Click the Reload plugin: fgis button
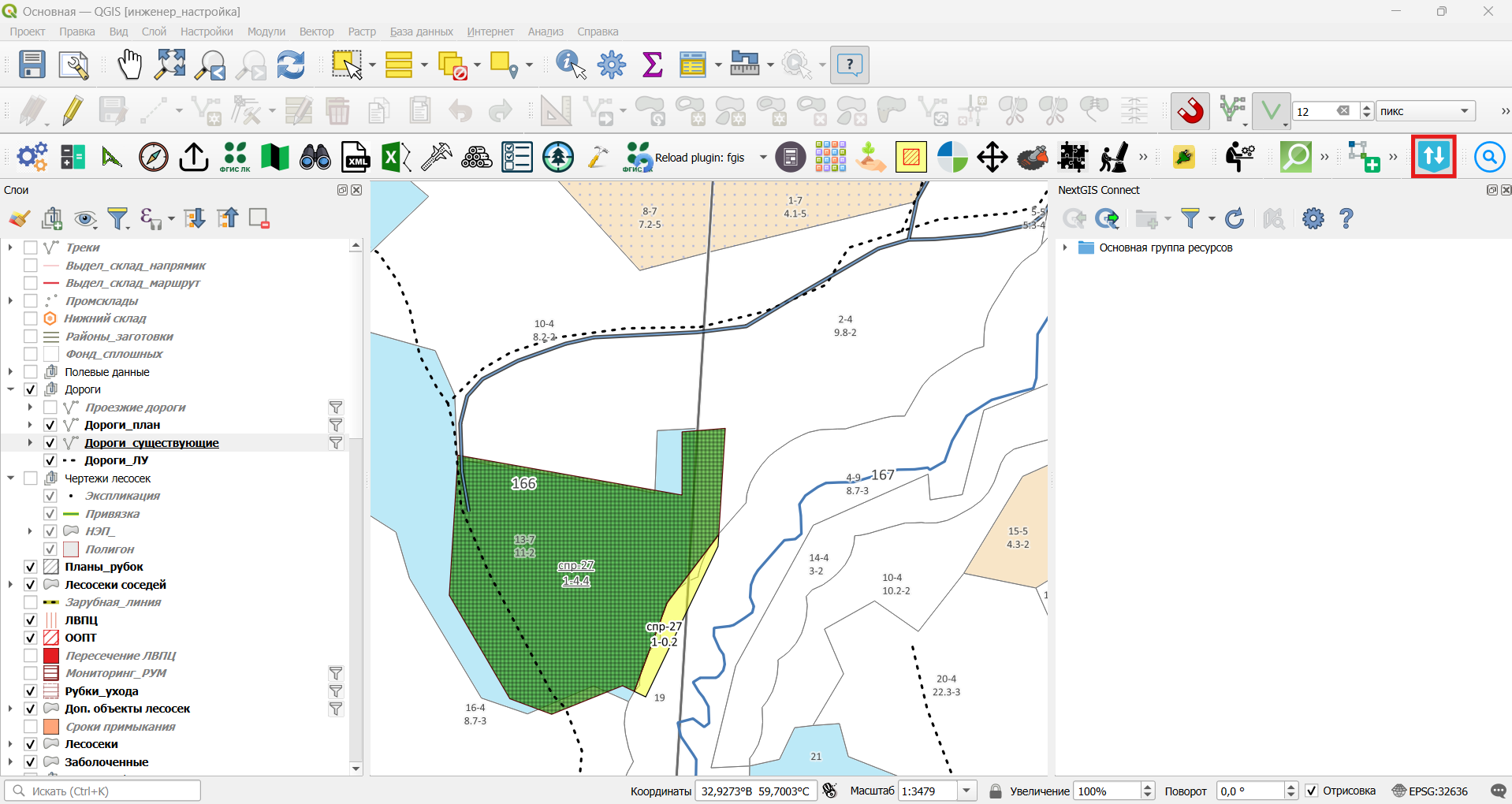Viewport: 1512px width, 804px height. [x=685, y=157]
